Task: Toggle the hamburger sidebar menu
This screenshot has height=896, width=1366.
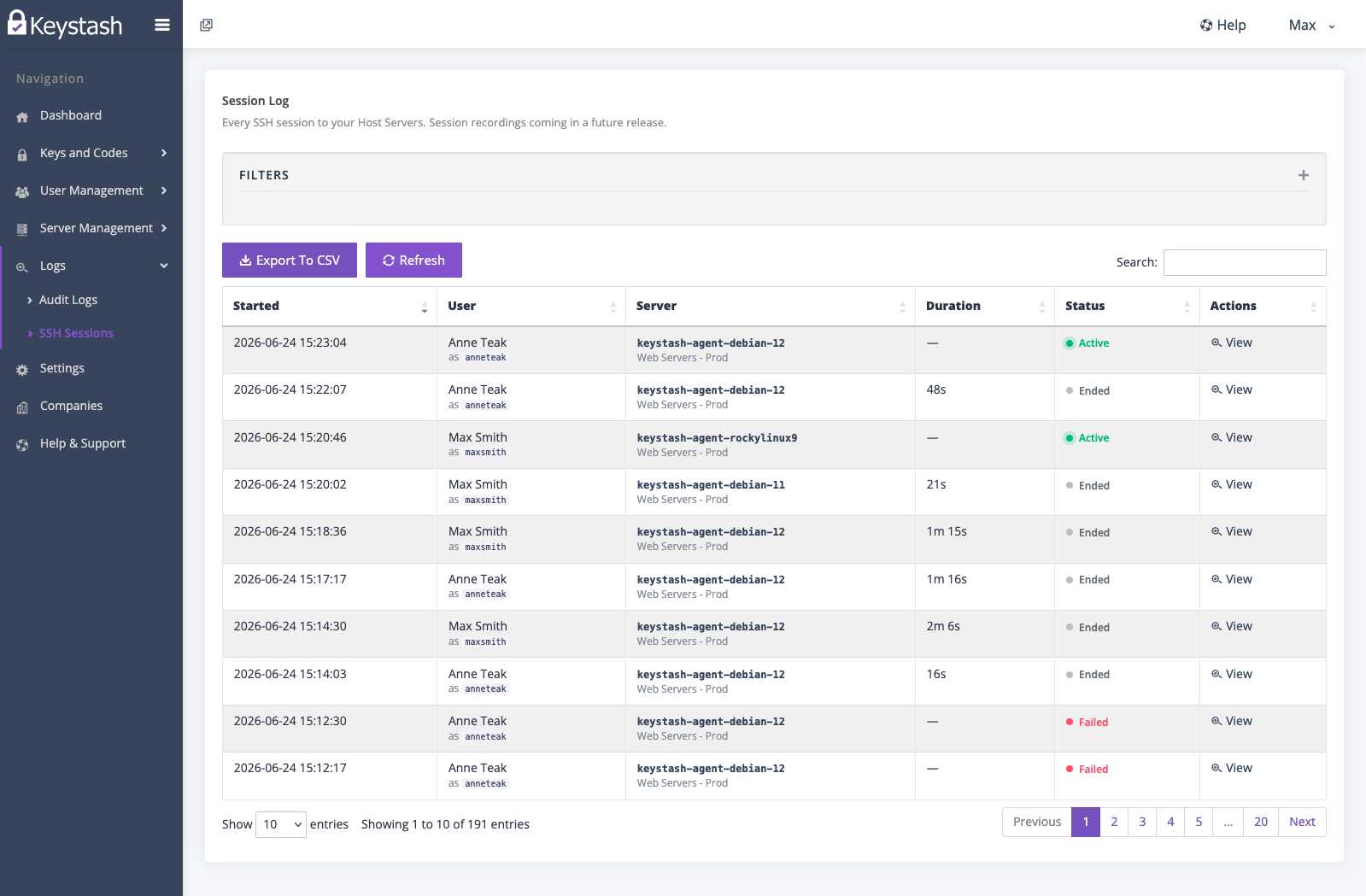Action: 162,25
